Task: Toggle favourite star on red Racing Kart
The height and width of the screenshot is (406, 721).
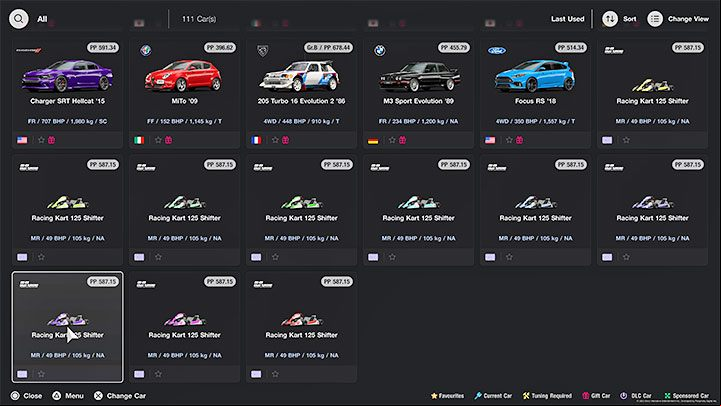Action: pos(275,374)
